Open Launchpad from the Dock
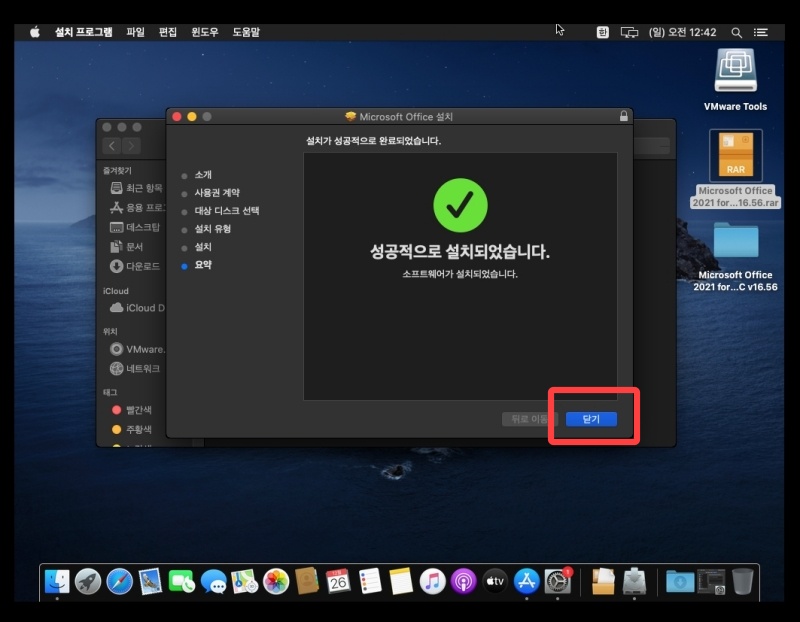Viewport: 800px width, 622px height. click(x=88, y=581)
